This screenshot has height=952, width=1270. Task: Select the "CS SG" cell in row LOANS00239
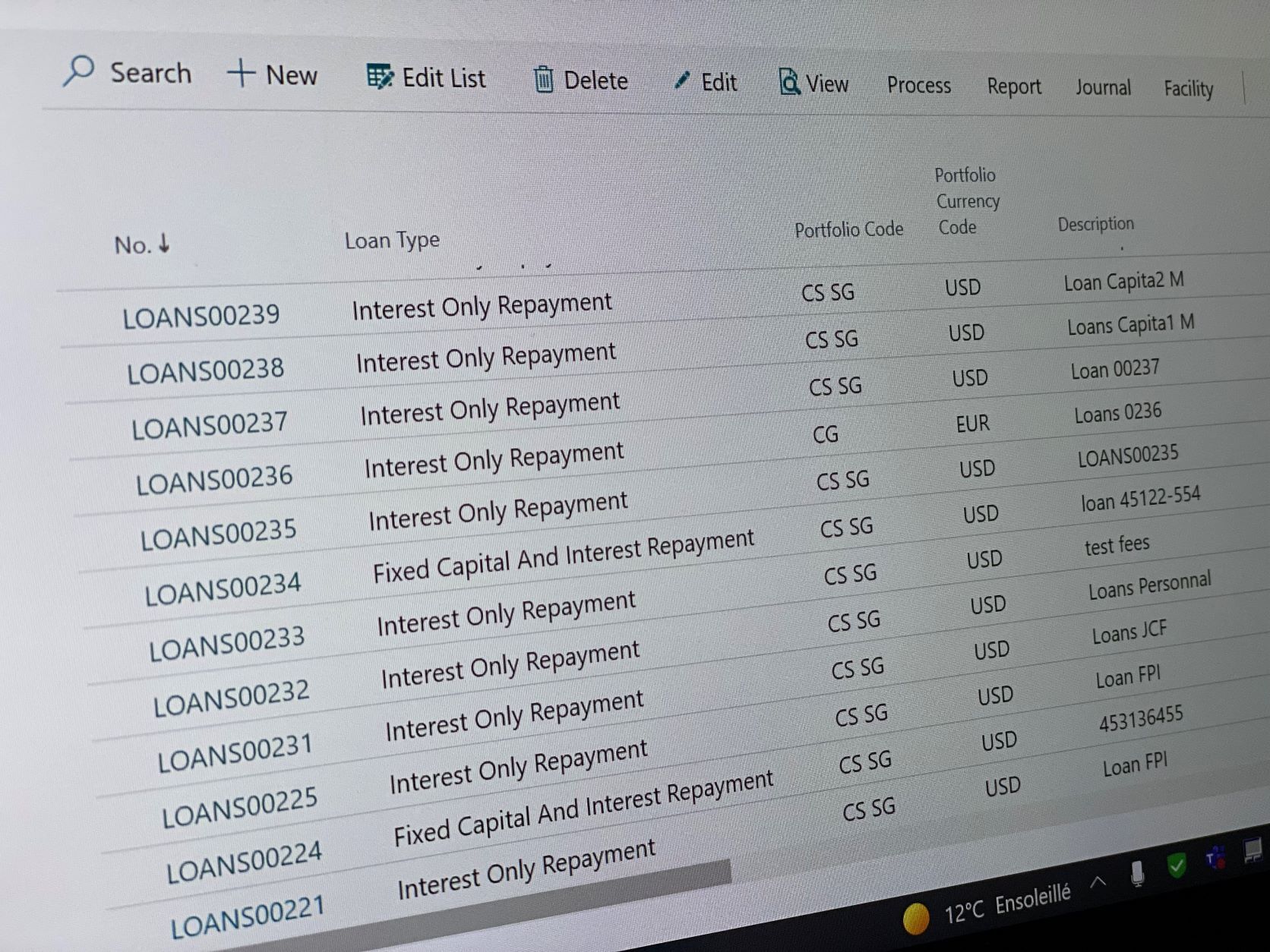click(x=828, y=292)
